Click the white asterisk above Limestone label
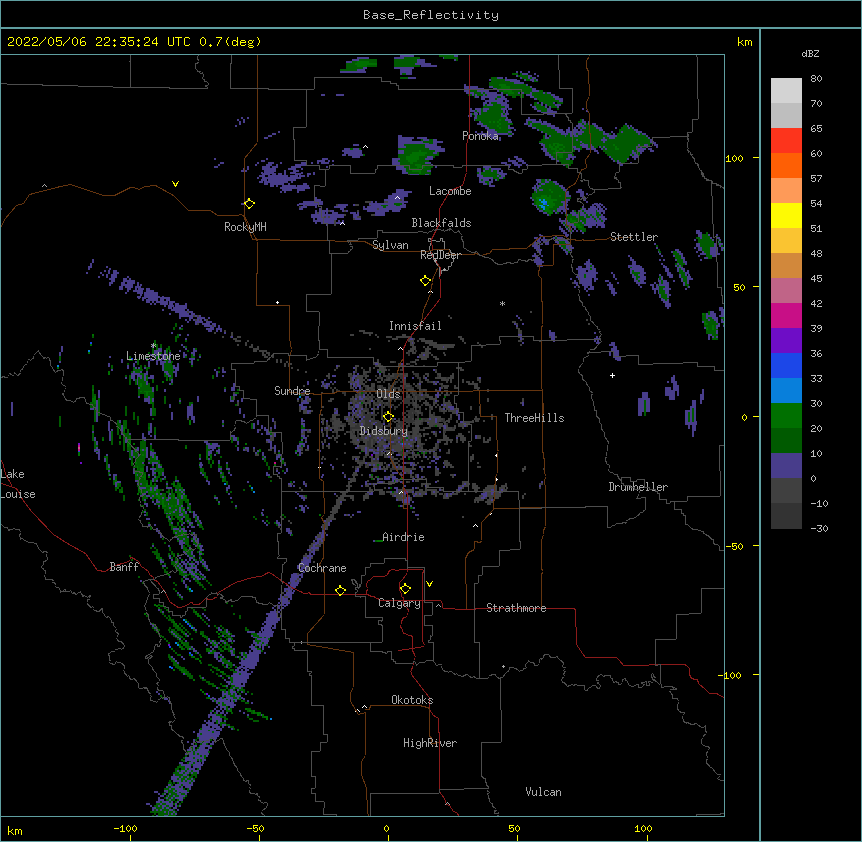Viewport: 862px width, 842px height. pyautogui.click(x=154, y=346)
